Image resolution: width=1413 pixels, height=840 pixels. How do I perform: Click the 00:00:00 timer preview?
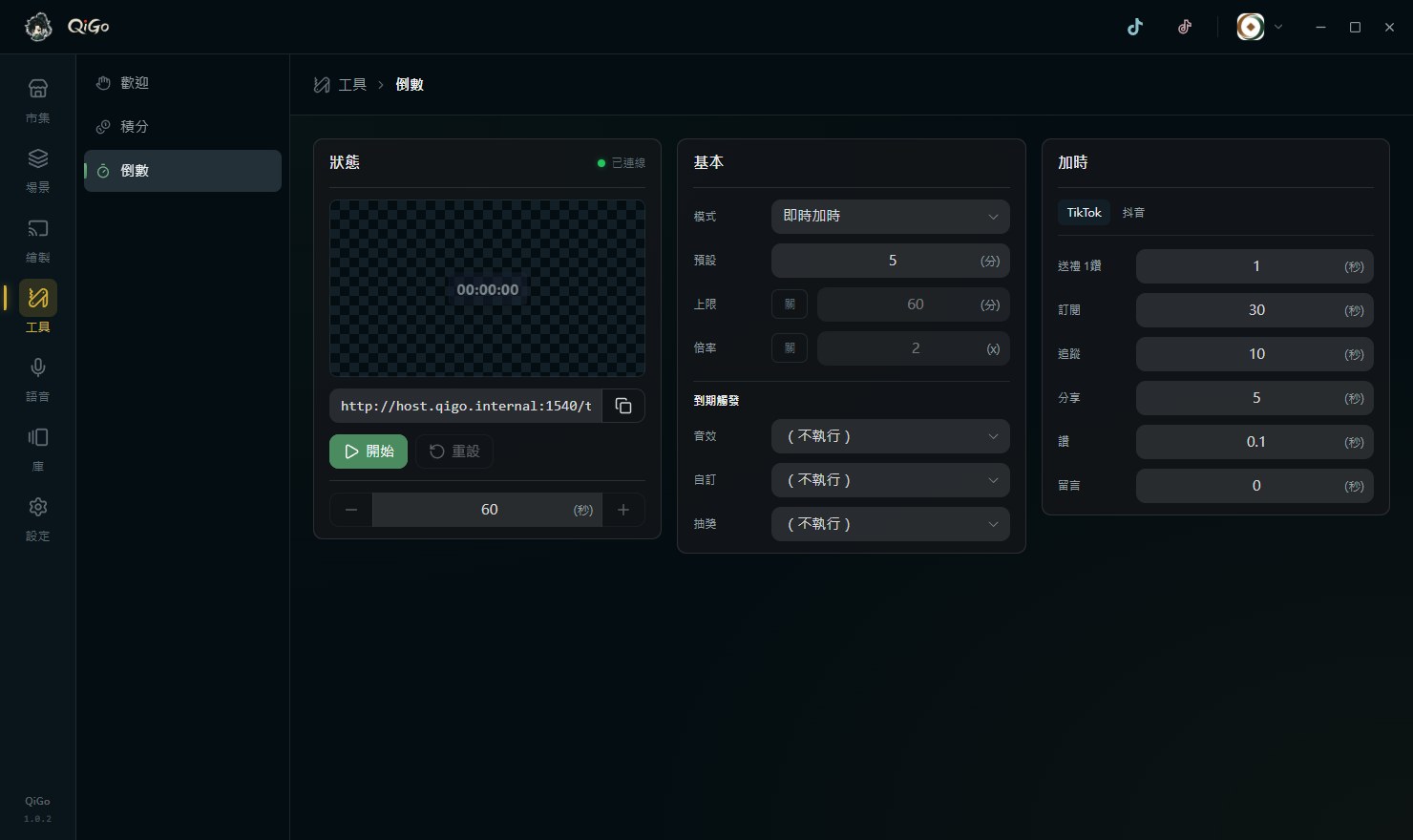pos(488,290)
